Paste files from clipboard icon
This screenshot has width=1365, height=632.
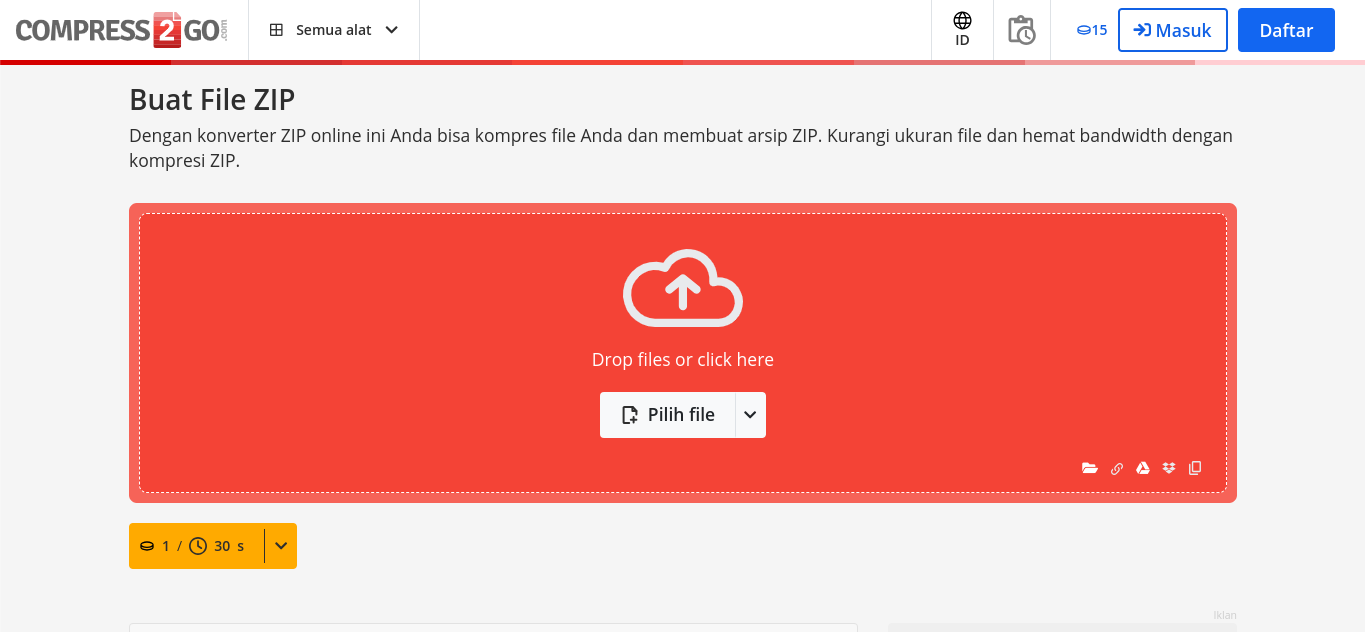point(1196,468)
